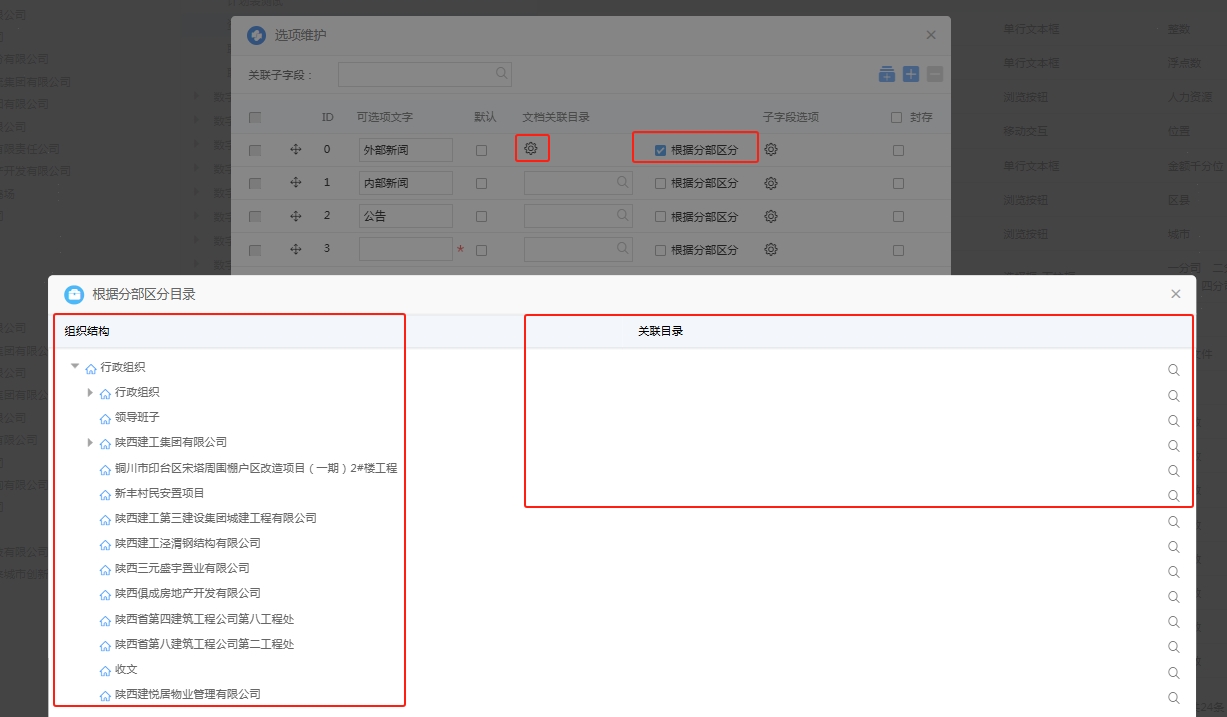Image resolution: width=1227 pixels, height=717 pixels.
Task: Expand the nested 行政组织 child node
Action: click(90, 392)
